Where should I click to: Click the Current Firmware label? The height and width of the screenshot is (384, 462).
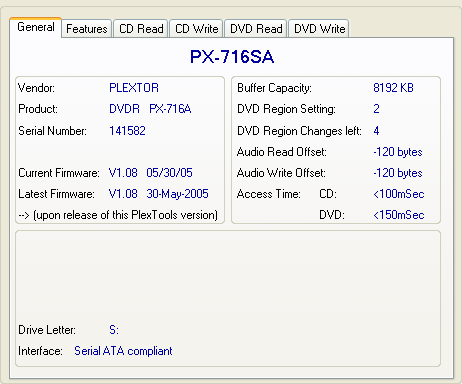pyautogui.click(x=59, y=173)
